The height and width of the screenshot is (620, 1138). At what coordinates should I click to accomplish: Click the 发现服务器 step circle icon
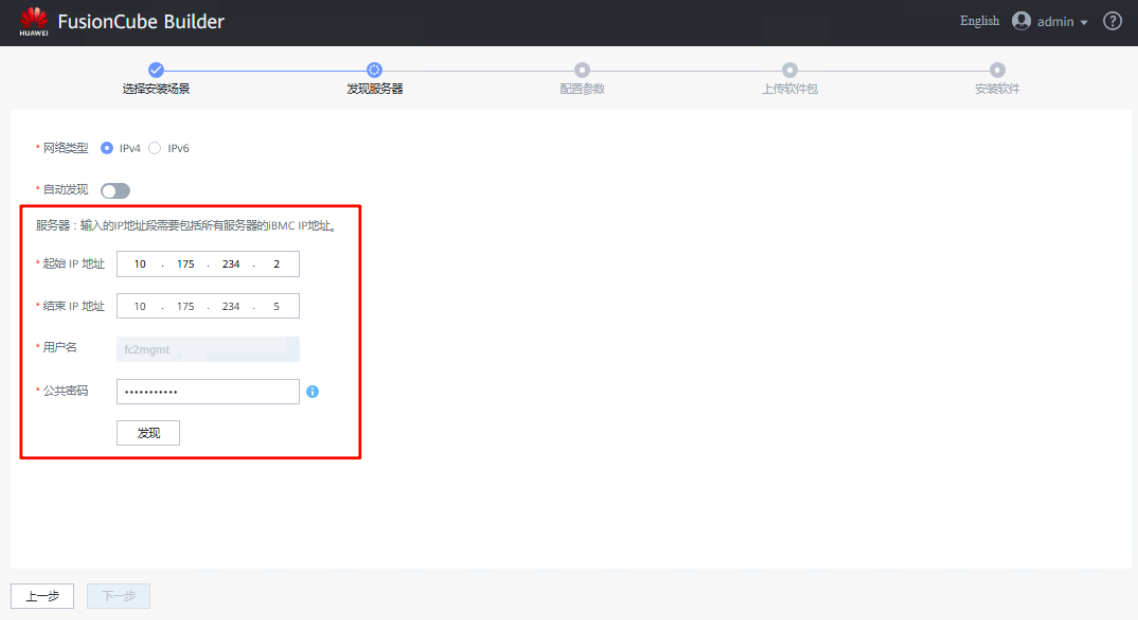[x=374, y=70]
